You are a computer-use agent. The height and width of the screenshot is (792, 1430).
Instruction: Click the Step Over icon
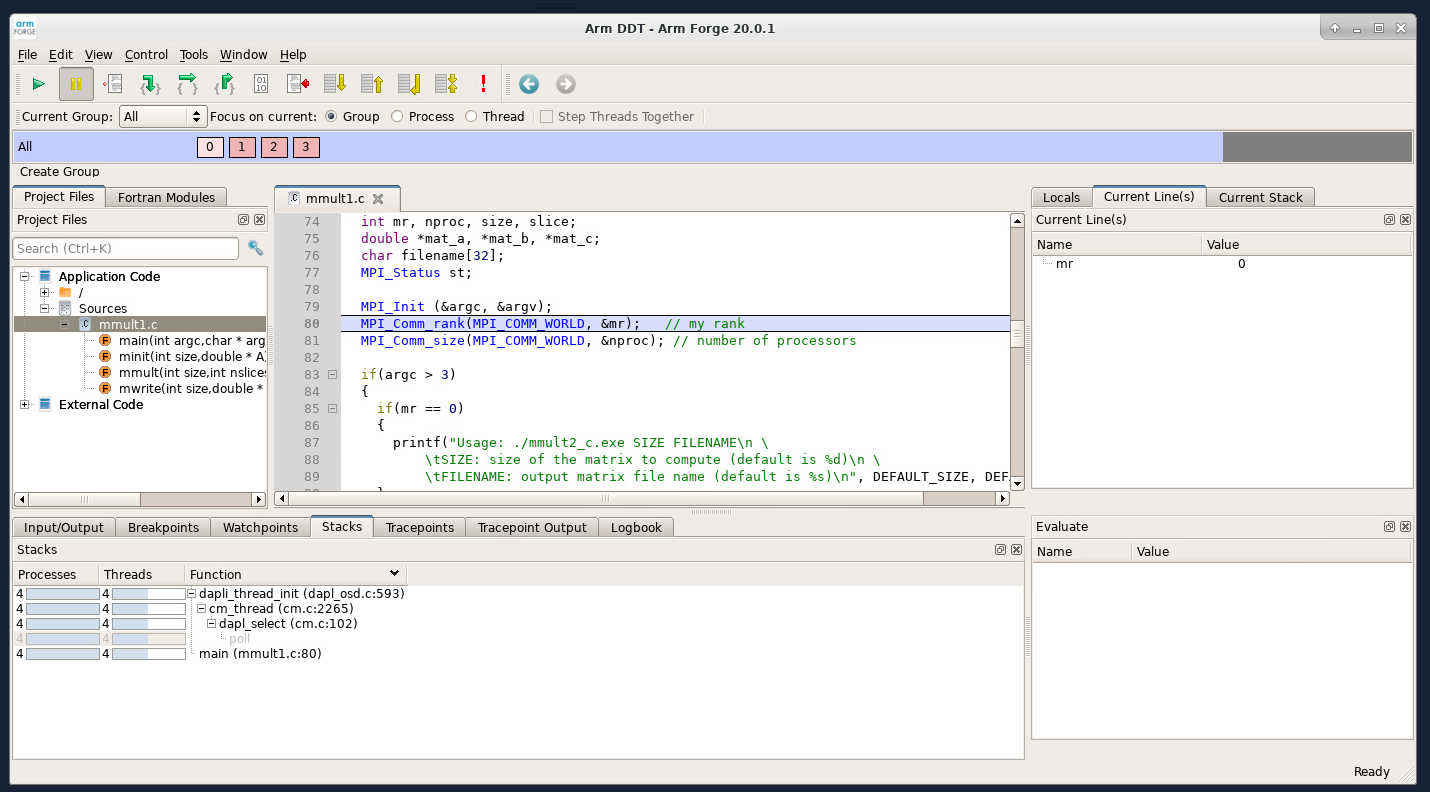tap(187, 84)
